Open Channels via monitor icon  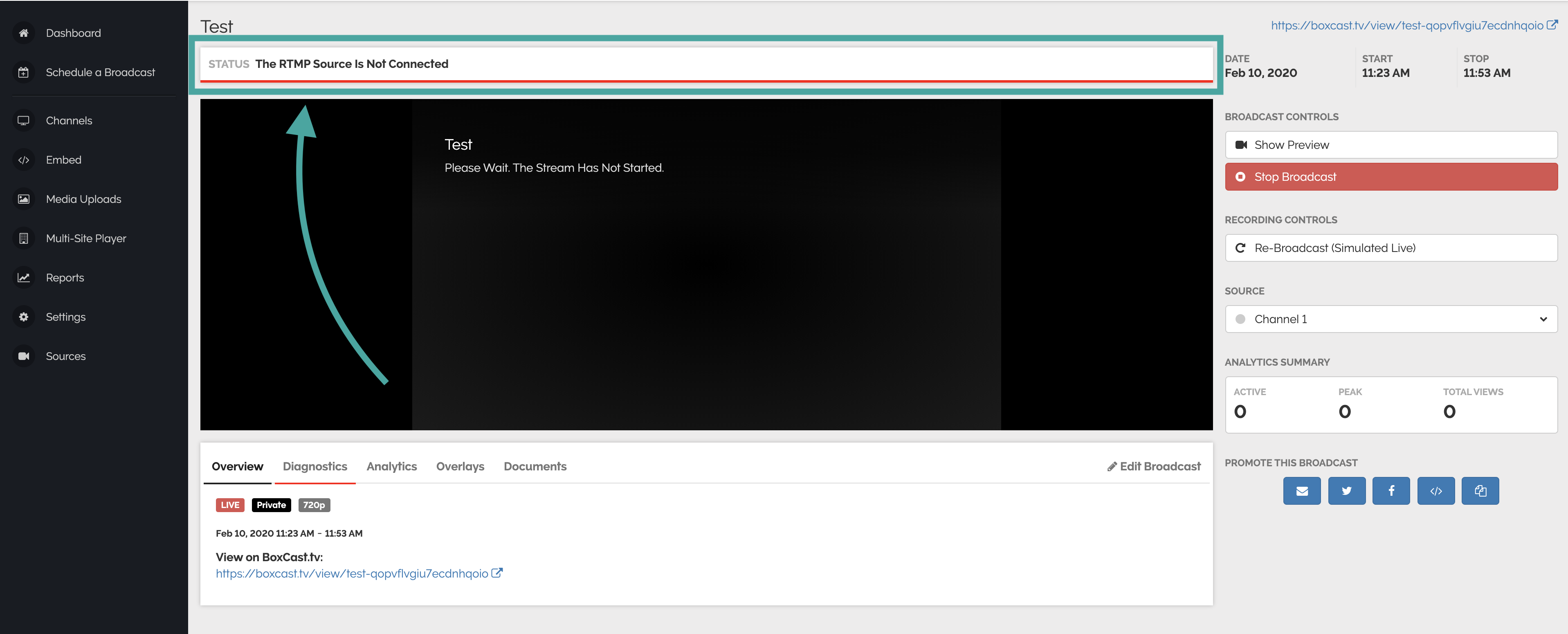24,121
